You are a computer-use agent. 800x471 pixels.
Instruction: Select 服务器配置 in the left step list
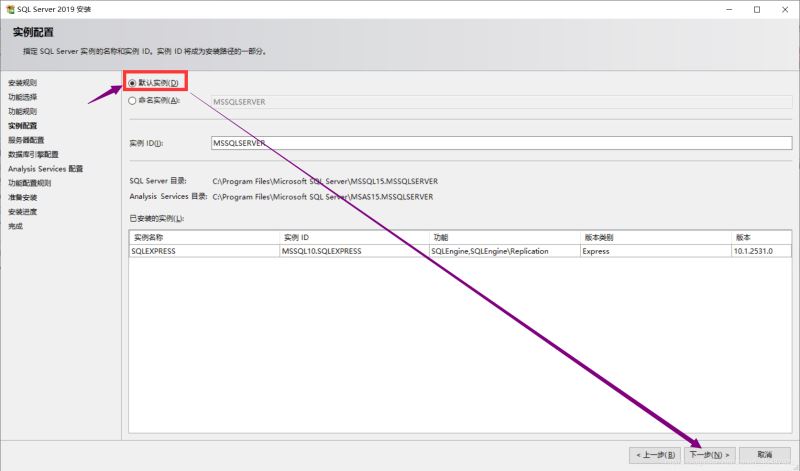pos(26,140)
